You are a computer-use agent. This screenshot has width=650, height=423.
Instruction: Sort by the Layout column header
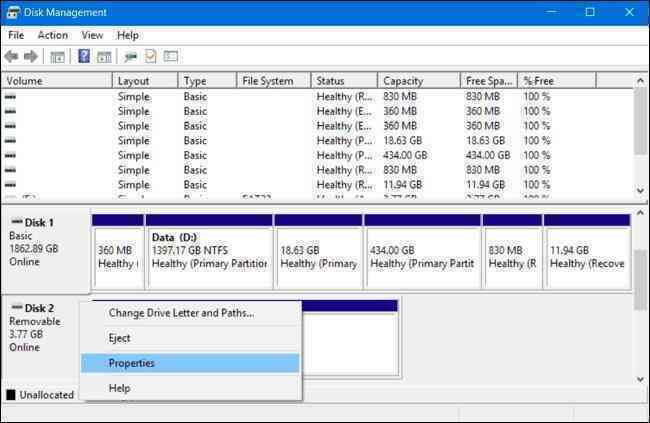pos(145,81)
